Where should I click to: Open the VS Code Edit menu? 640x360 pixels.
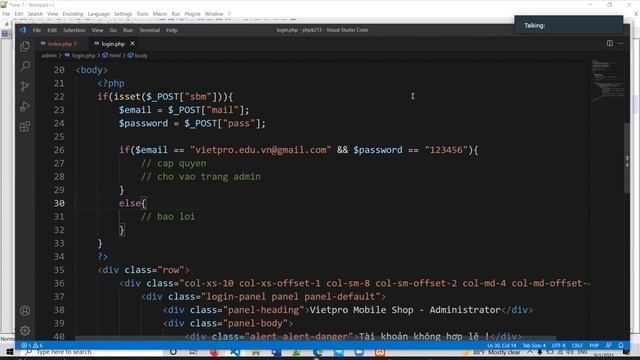click(52, 30)
